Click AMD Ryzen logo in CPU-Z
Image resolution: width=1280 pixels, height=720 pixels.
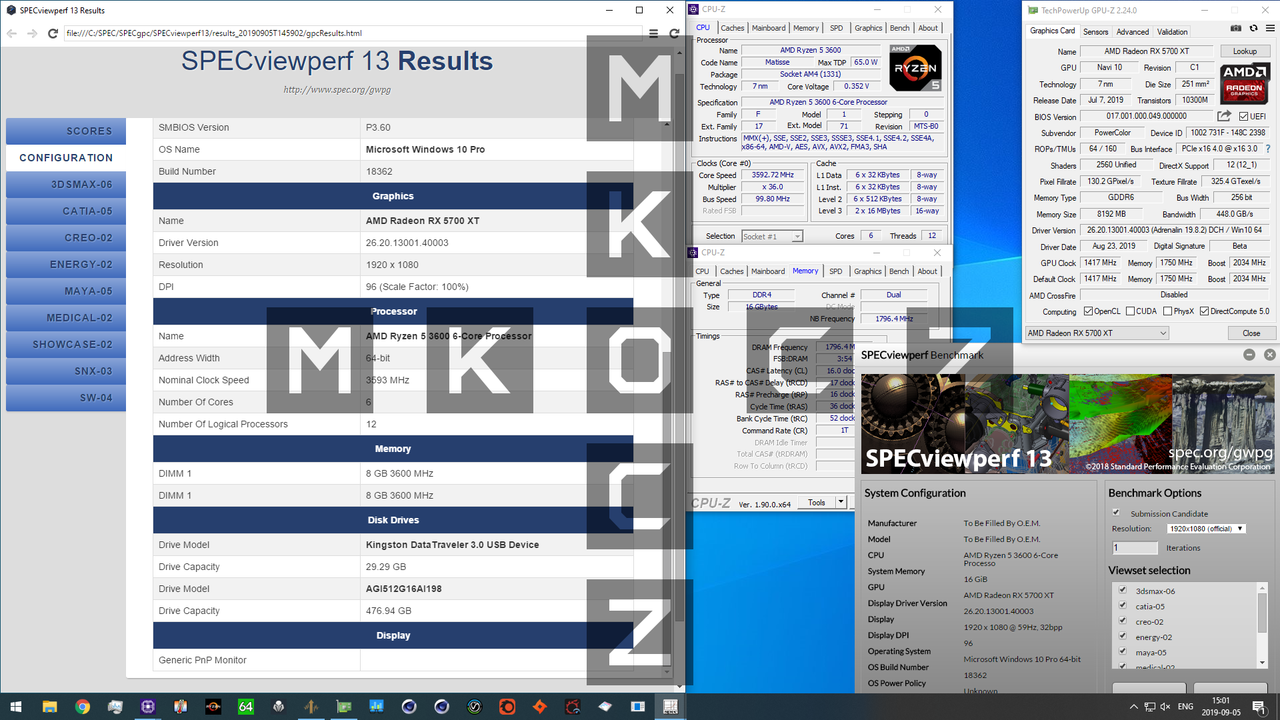point(914,68)
